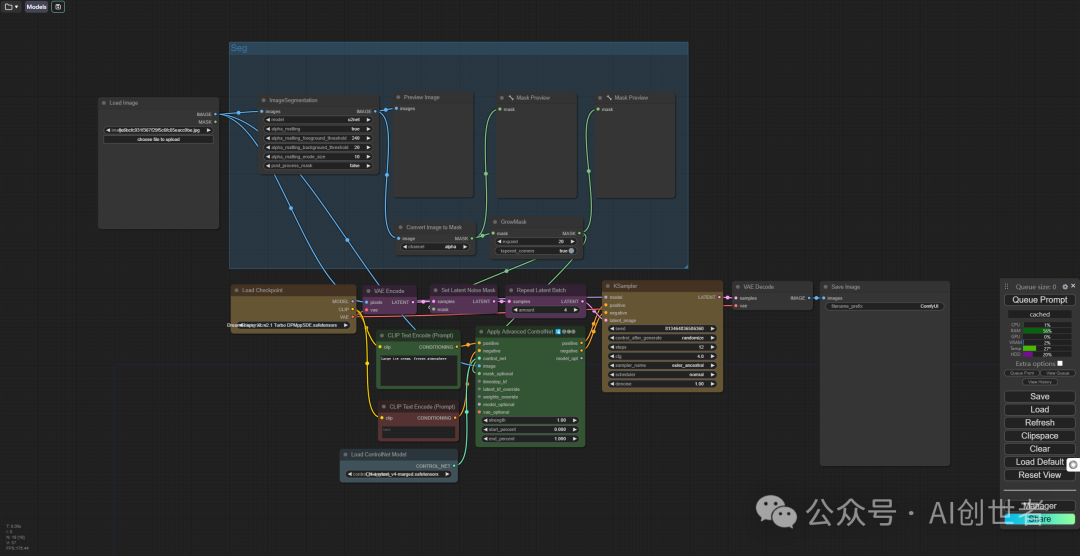Close the queue panel with the X

coord(1075,286)
